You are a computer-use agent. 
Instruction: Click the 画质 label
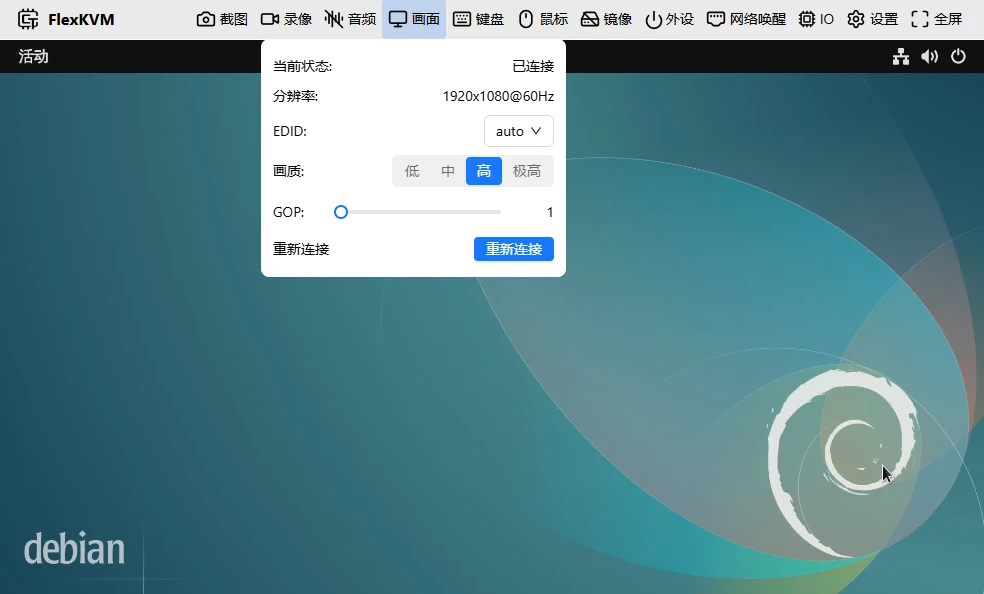[x=289, y=171]
